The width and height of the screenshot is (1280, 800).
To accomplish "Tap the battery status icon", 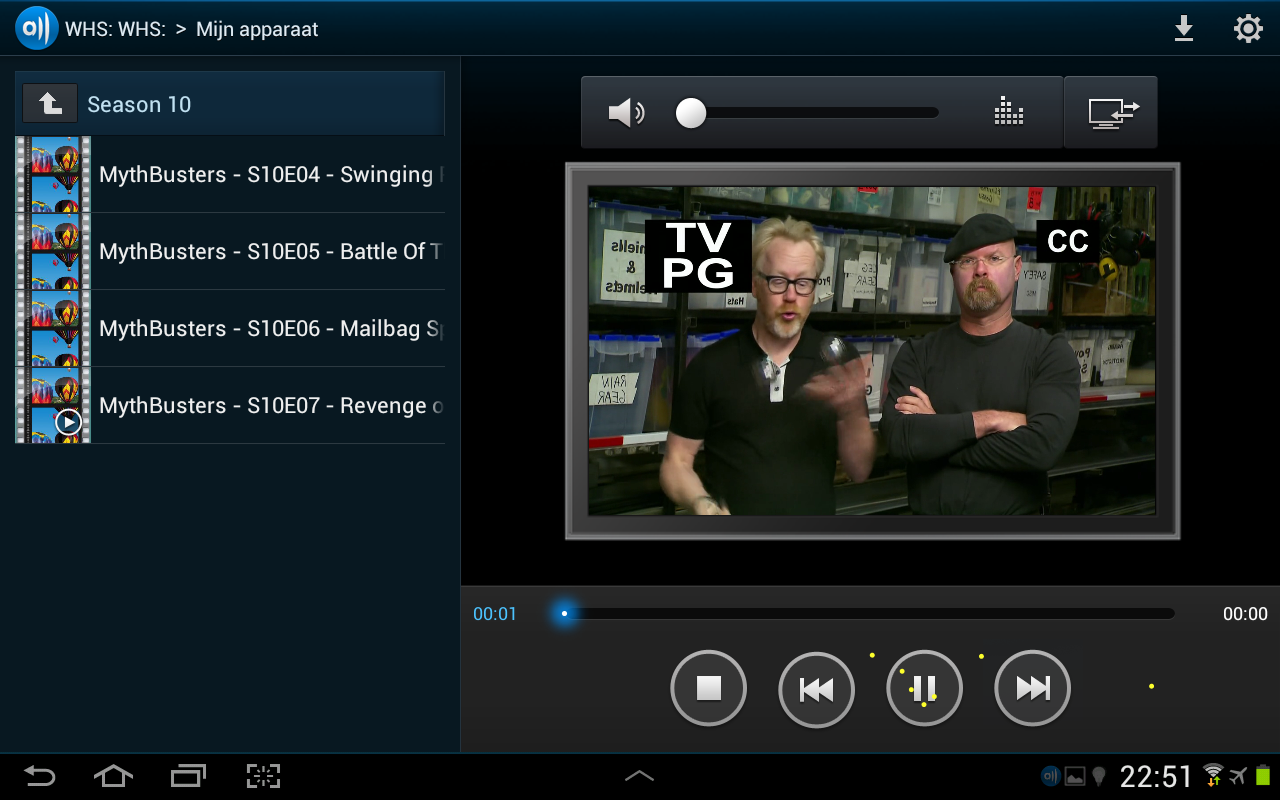I will pyautogui.click(x=1263, y=776).
